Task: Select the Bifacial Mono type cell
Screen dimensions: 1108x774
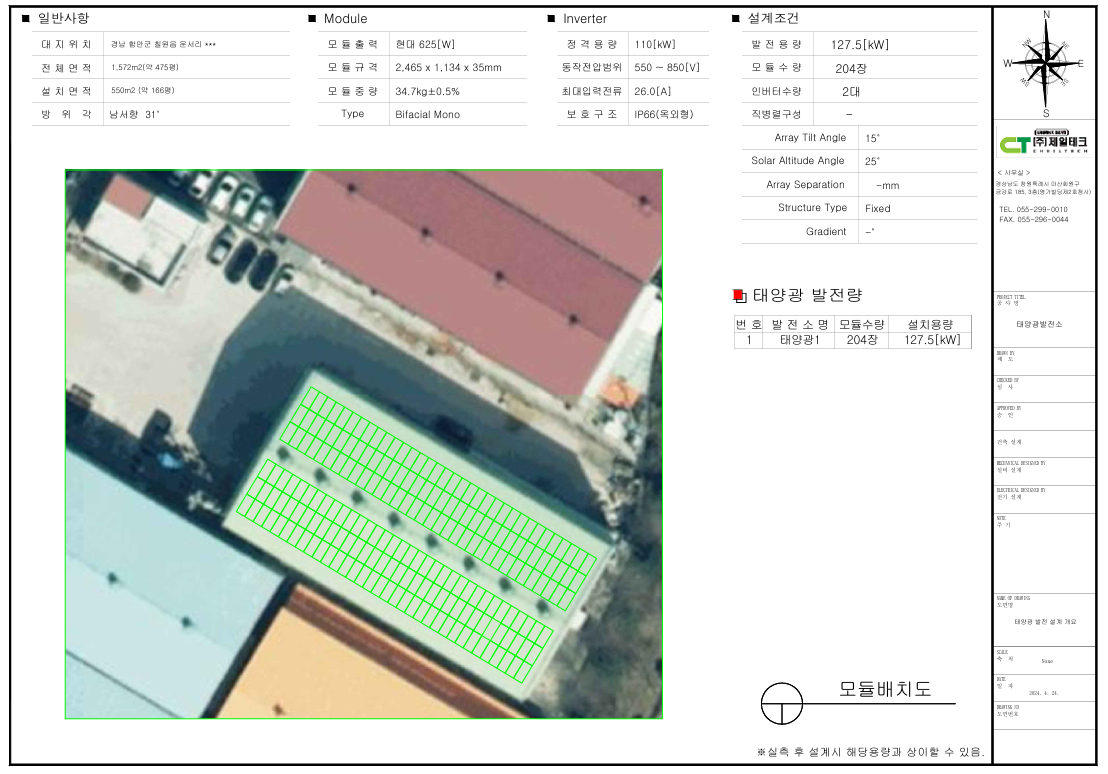Action: [428, 114]
